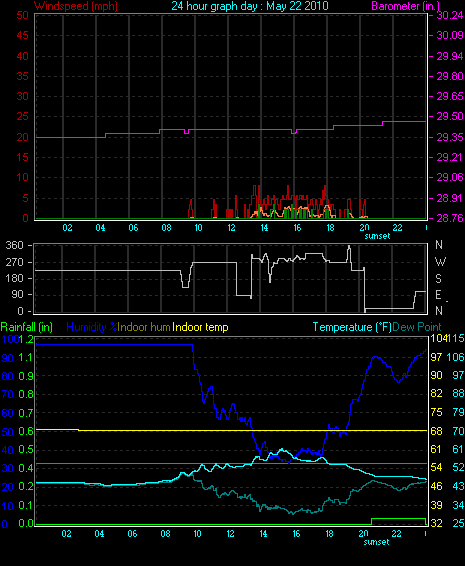Image resolution: width=465 pixels, height=566 pixels.
Task: Select barometer value 30.09
Action: point(450,35)
